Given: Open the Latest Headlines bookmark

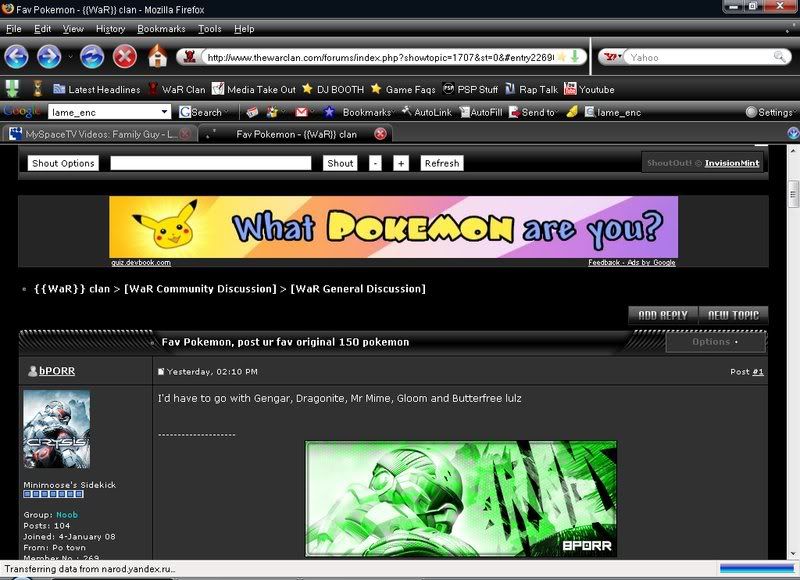Looking at the screenshot, I should click(97, 89).
